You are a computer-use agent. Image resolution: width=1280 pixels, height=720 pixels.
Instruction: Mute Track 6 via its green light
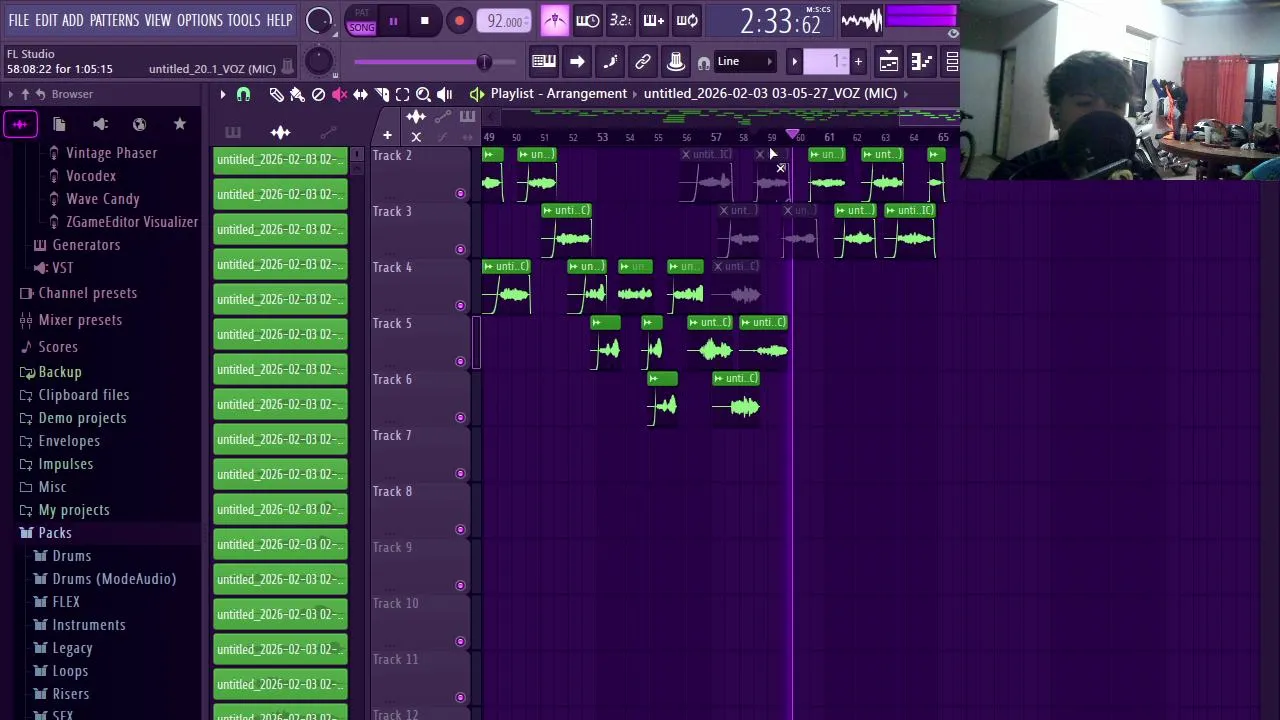tap(460, 417)
